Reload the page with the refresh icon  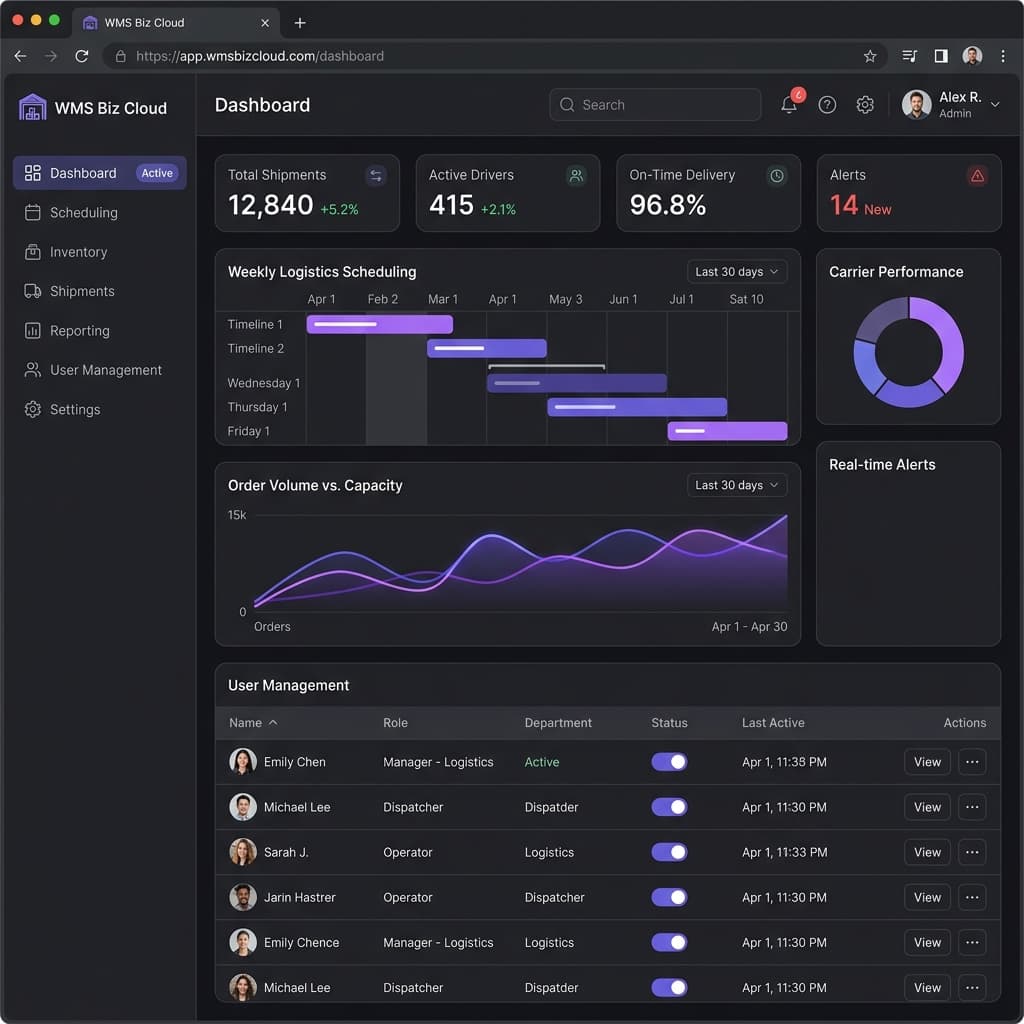pos(82,56)
